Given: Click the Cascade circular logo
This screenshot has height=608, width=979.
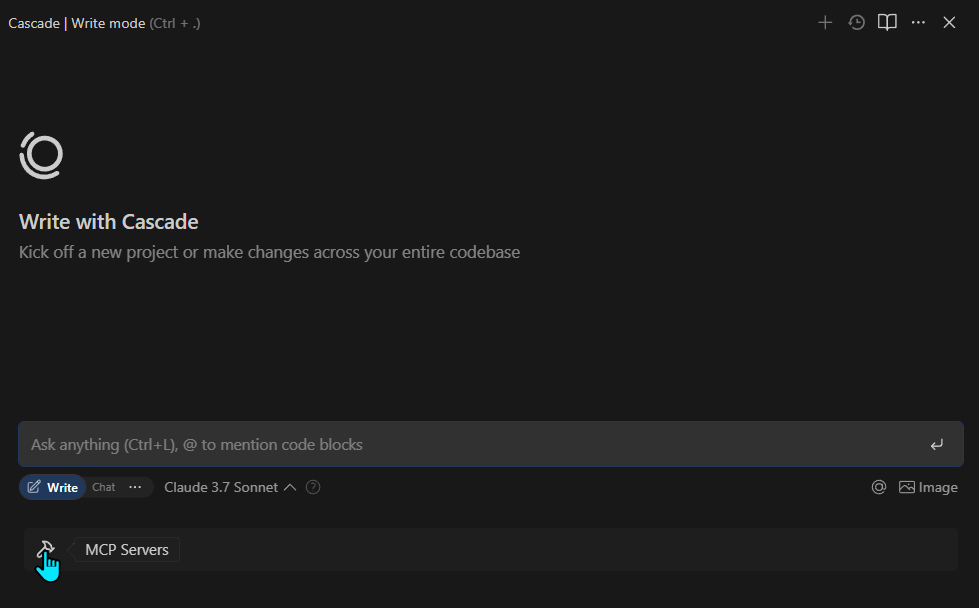Looking at the screenshot, I should tap(41, 155).
